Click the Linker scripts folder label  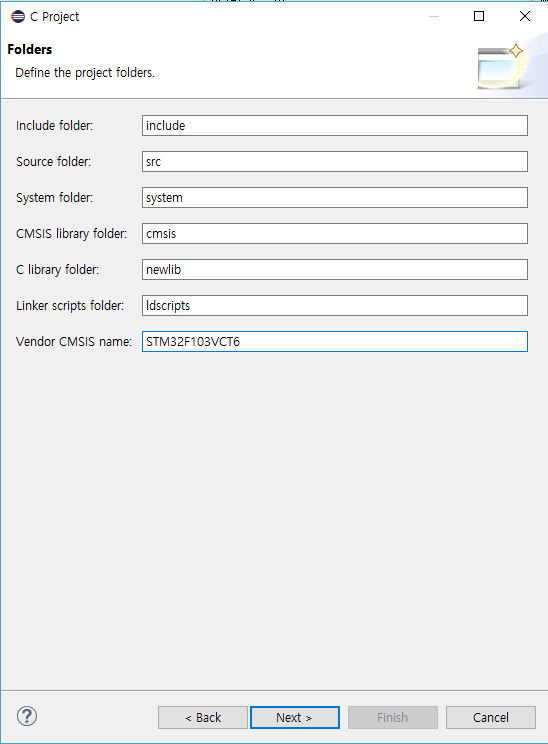(x=70, y=306)
